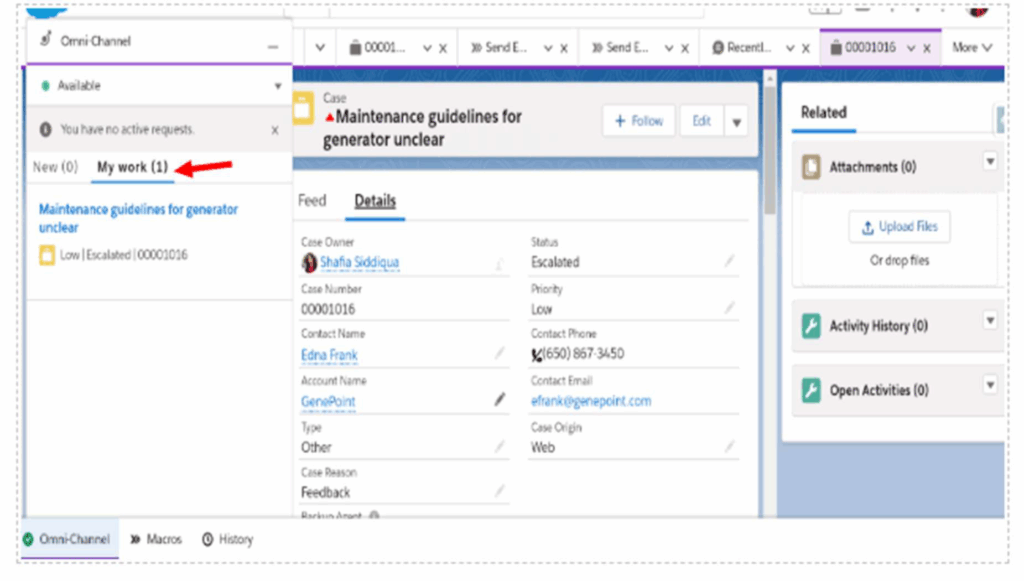The image size is (1024, 581).
Task: Click the efrank@genepoint.com email link
Action: (590, 401)
